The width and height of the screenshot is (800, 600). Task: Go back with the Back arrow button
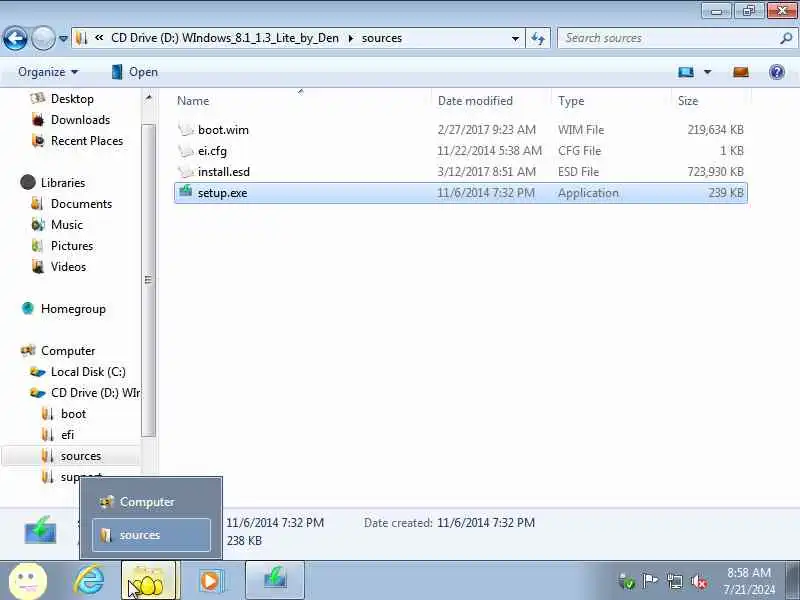[15, 38]
